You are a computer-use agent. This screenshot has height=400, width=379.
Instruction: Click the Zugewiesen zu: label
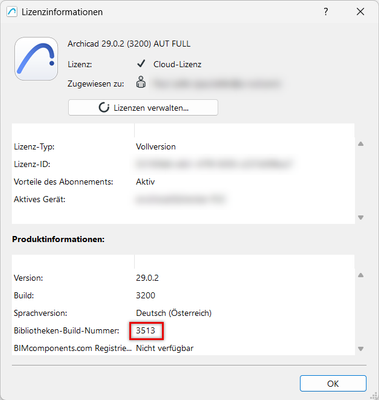(96, 84)
